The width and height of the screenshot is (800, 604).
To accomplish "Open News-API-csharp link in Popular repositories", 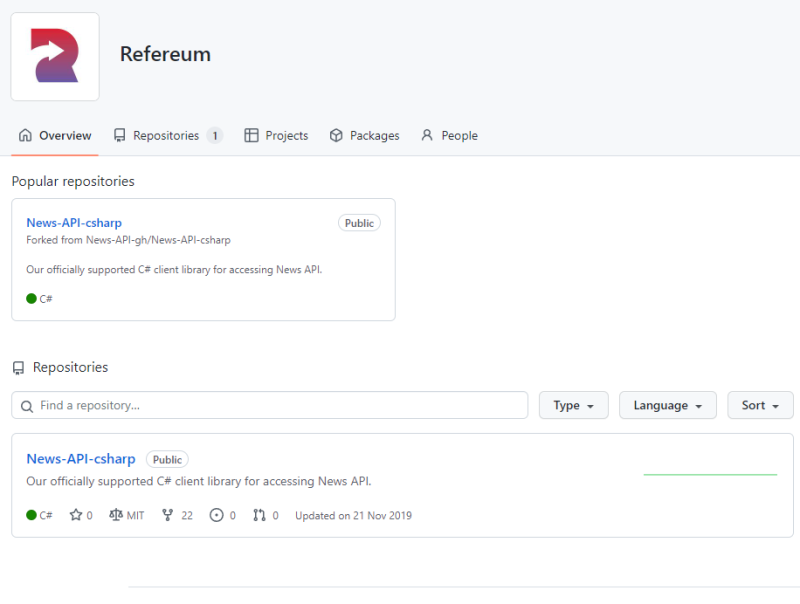I will tap(74, 223).
